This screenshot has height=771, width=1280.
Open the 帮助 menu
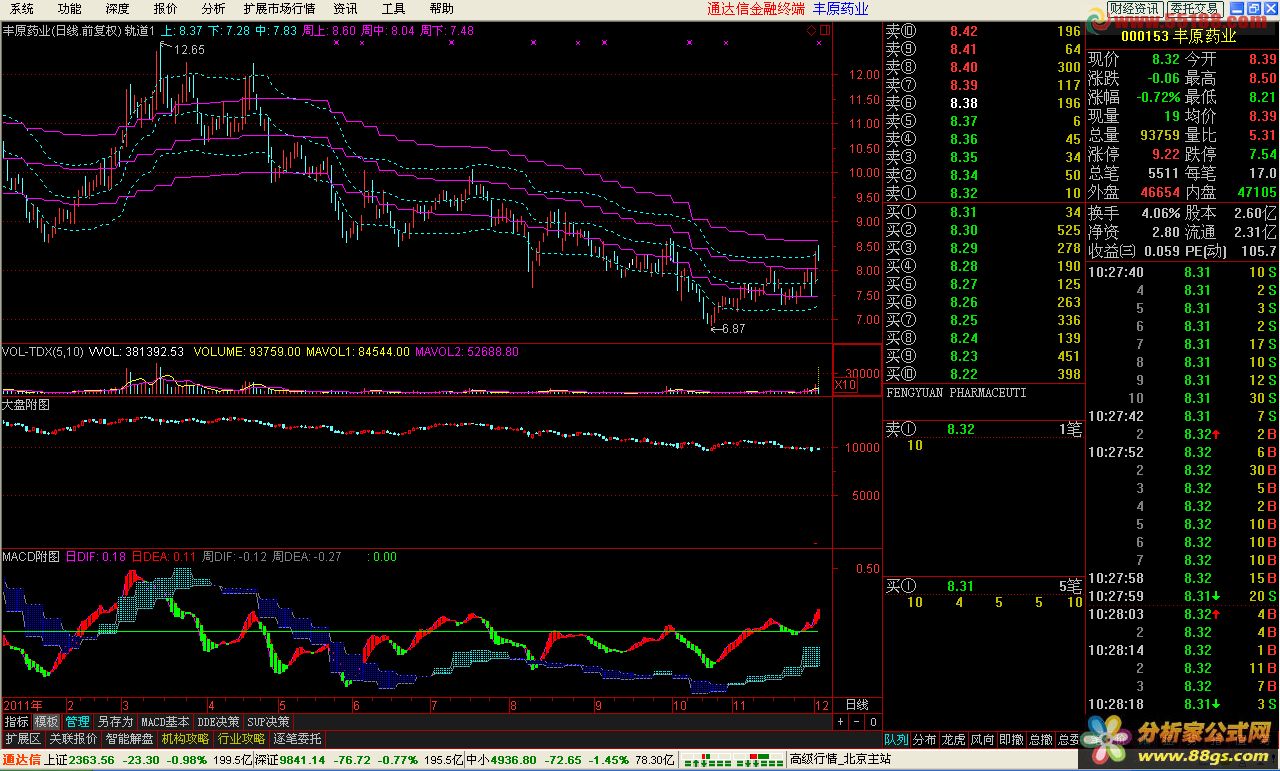coord(441,8)
